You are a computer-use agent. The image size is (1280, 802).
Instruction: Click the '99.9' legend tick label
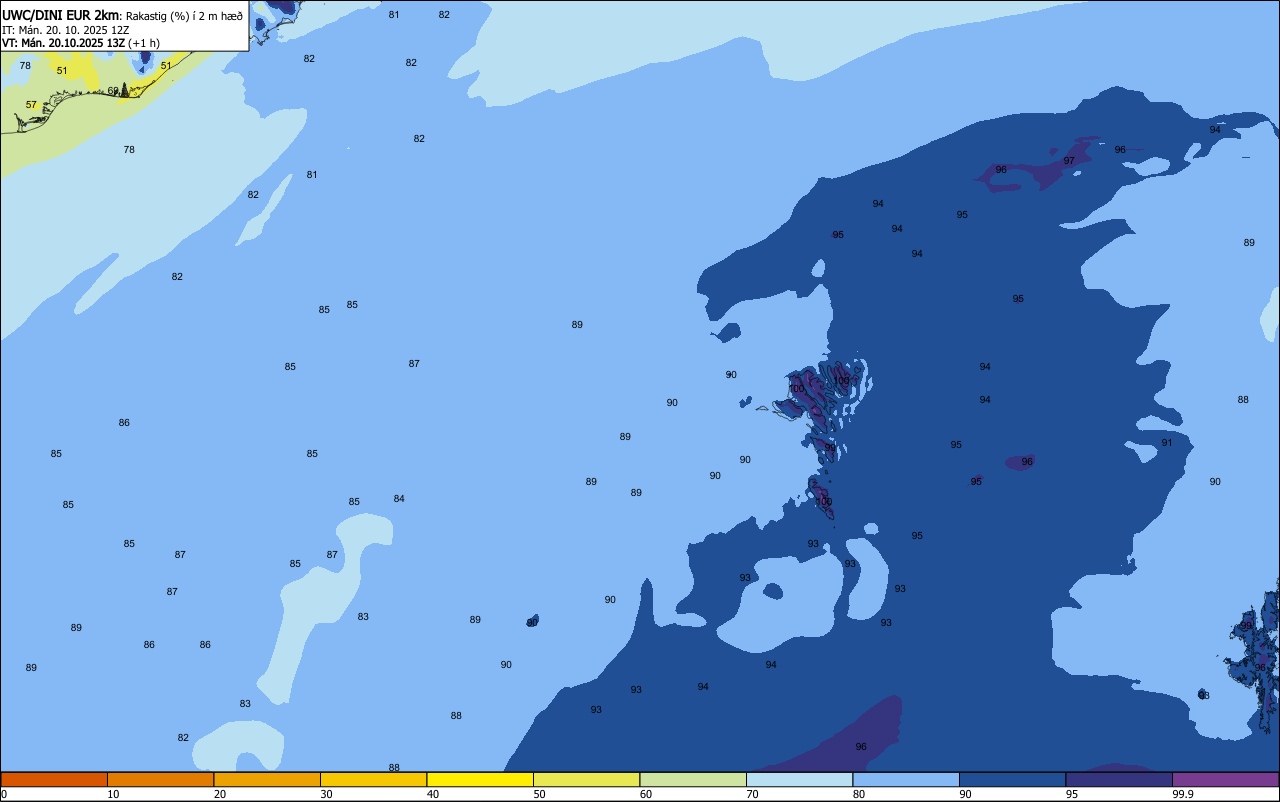tap(1183, 794)
